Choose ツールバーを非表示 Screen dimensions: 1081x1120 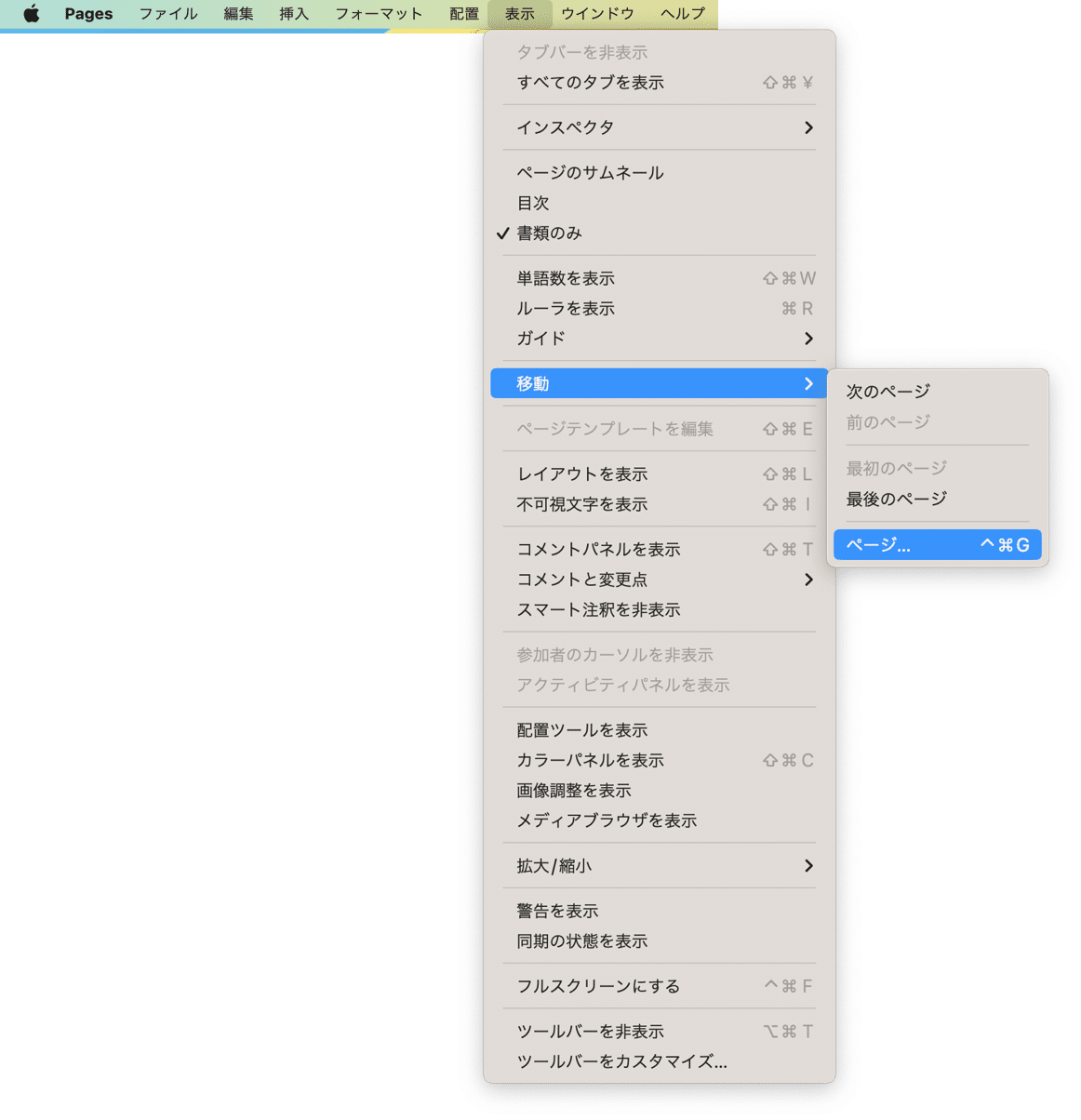(660, 1032)
